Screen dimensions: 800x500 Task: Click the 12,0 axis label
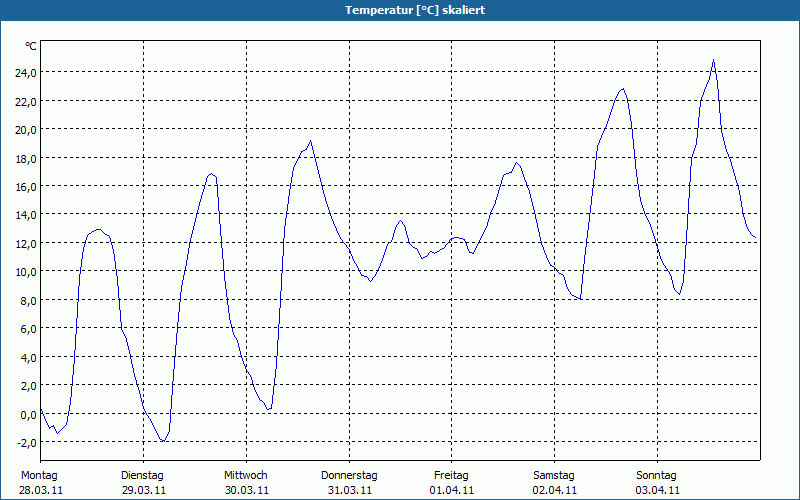click(26, 243)
